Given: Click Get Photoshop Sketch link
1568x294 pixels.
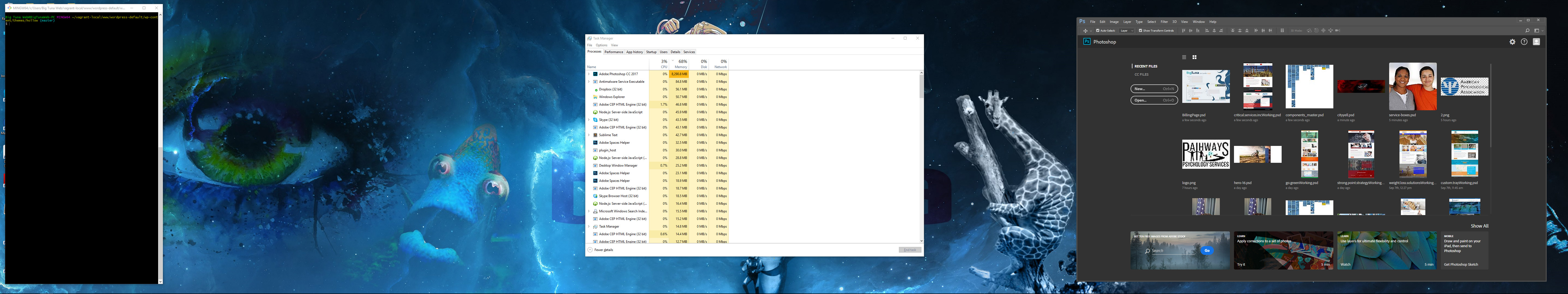Looking at the screenshot, I should [x=1461, y=265].
